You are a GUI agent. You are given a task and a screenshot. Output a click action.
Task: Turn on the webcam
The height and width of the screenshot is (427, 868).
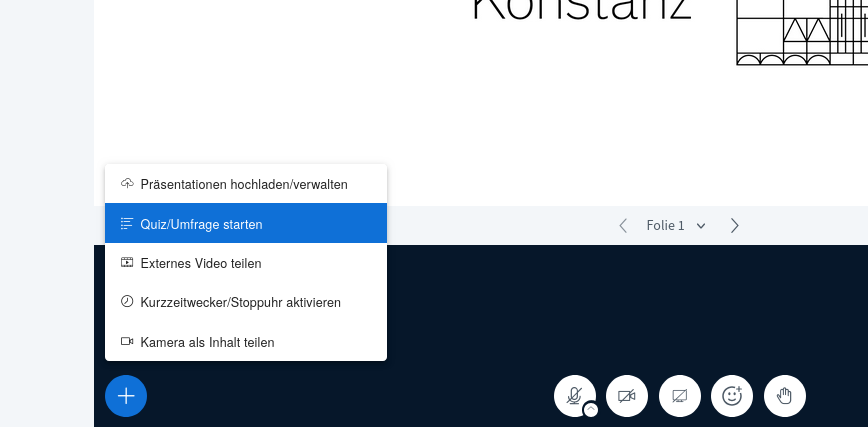click(x=627, y=396)
